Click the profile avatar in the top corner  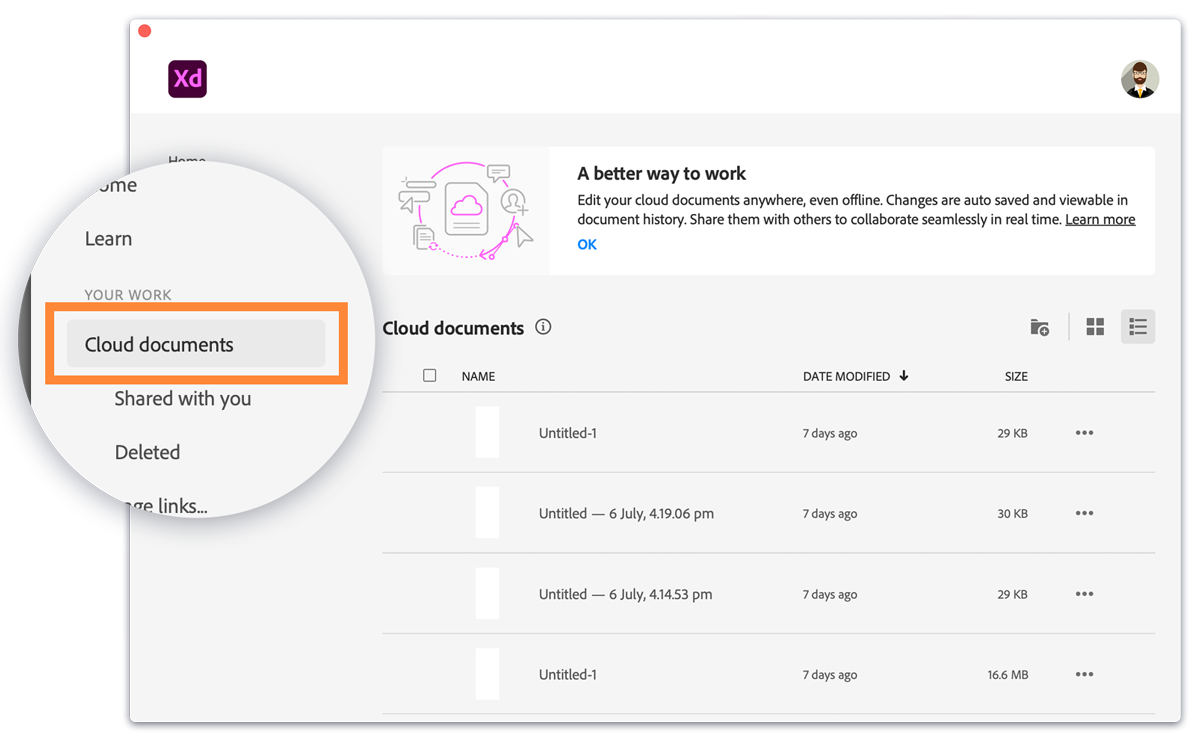coord(1139,78)
